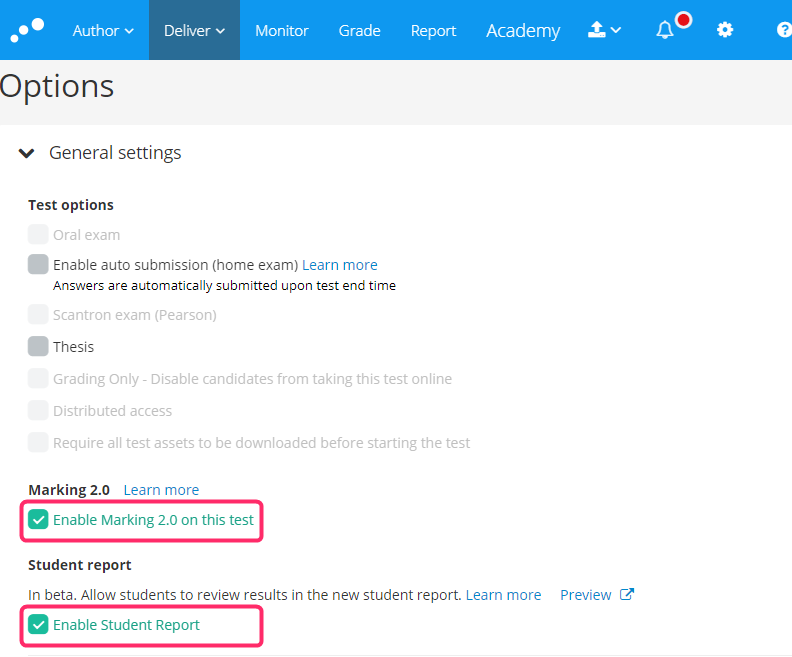Open external-link icon beside Preview

click(627, 594)
